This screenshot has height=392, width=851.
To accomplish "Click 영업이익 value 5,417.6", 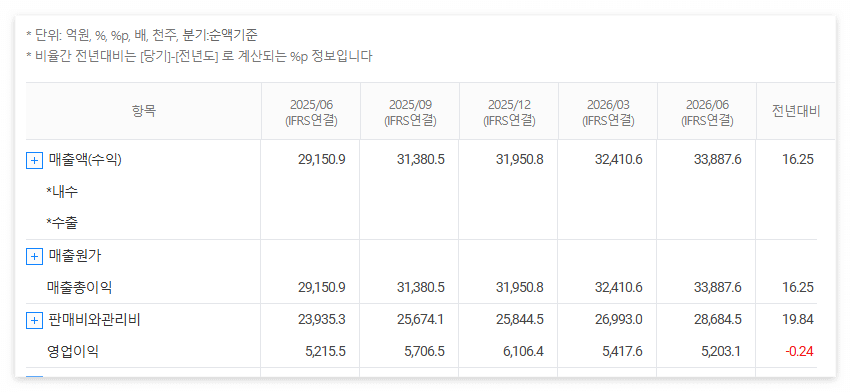I will (623, 352).
